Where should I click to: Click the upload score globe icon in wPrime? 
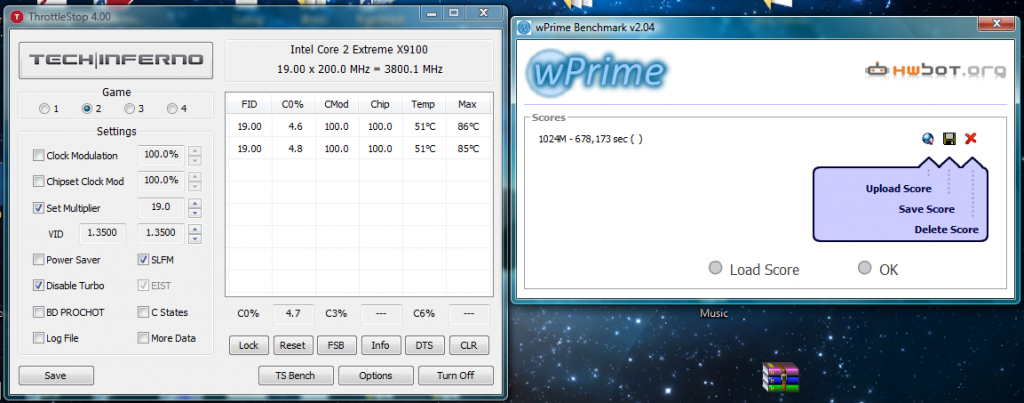pyautogui.click(x=928, y=138)
